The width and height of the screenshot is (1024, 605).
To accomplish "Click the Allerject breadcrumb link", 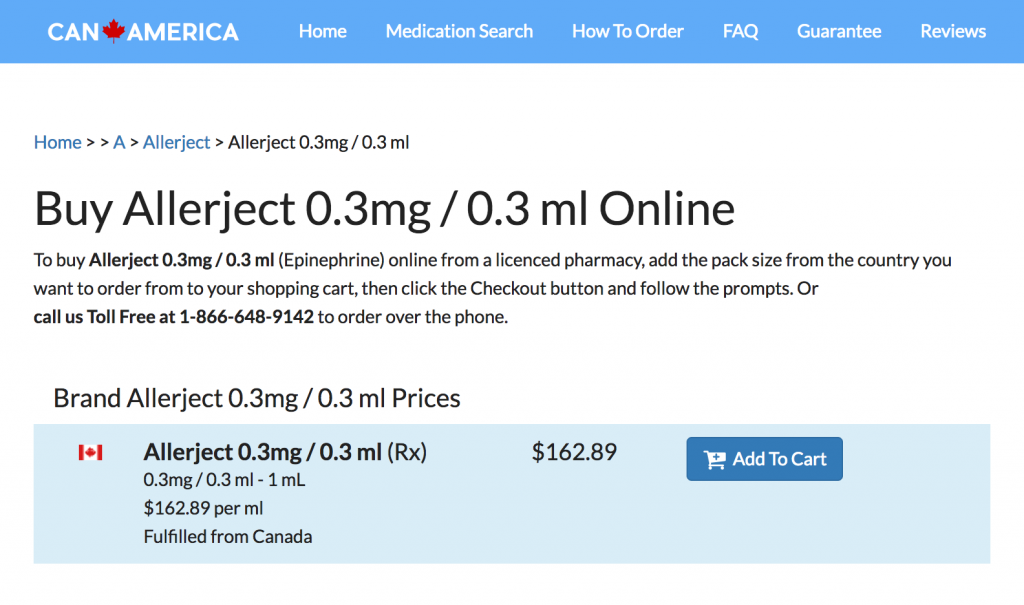I will 176,142.
